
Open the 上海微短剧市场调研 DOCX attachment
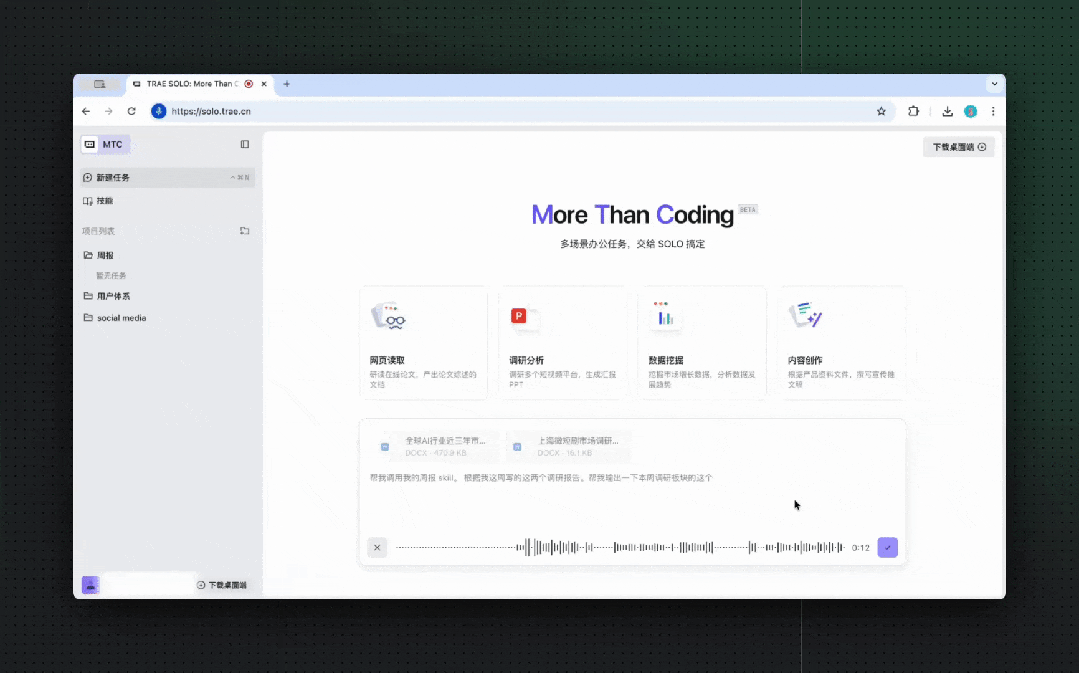568,447
